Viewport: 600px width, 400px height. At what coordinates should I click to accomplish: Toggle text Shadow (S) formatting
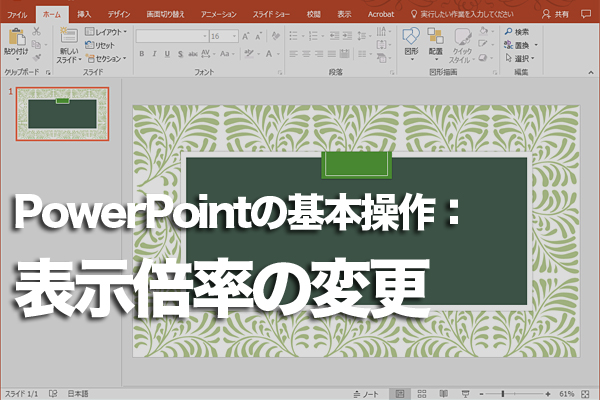[x=180, y=54]
